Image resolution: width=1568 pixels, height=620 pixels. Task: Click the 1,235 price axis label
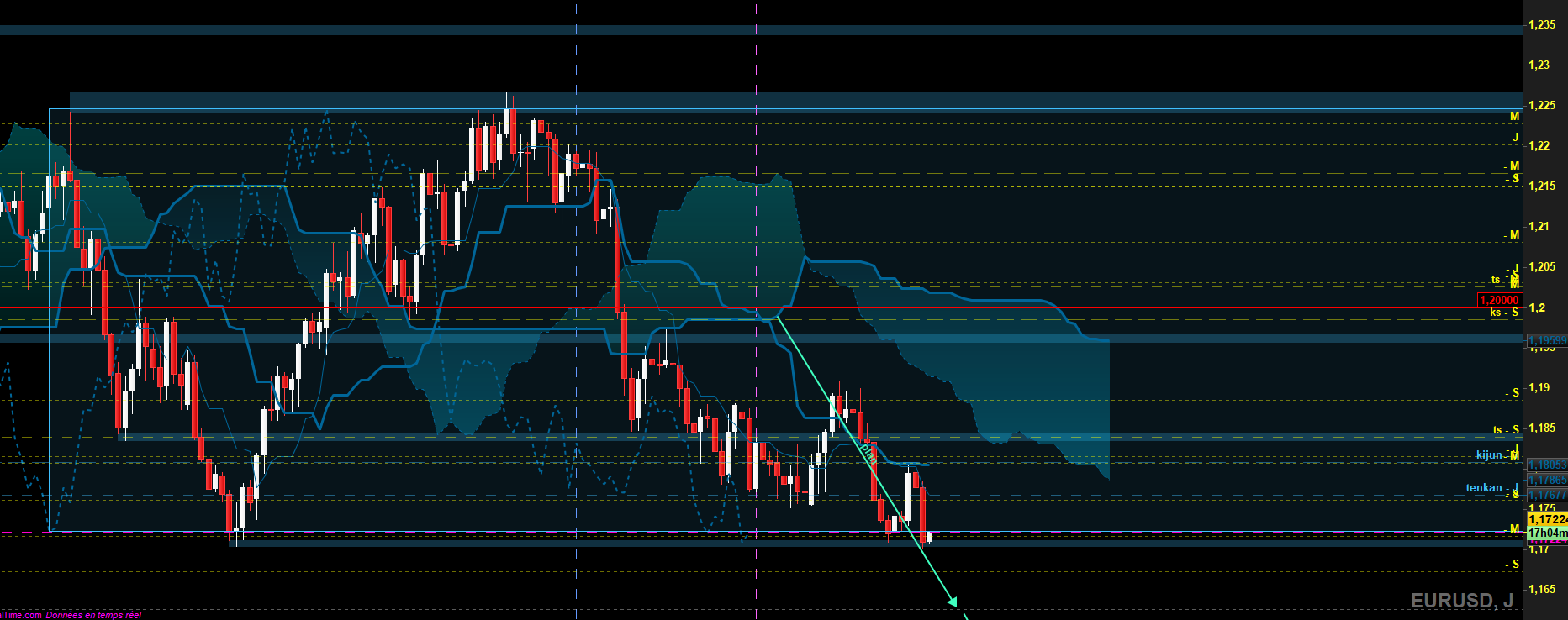tap(1542, 24)
